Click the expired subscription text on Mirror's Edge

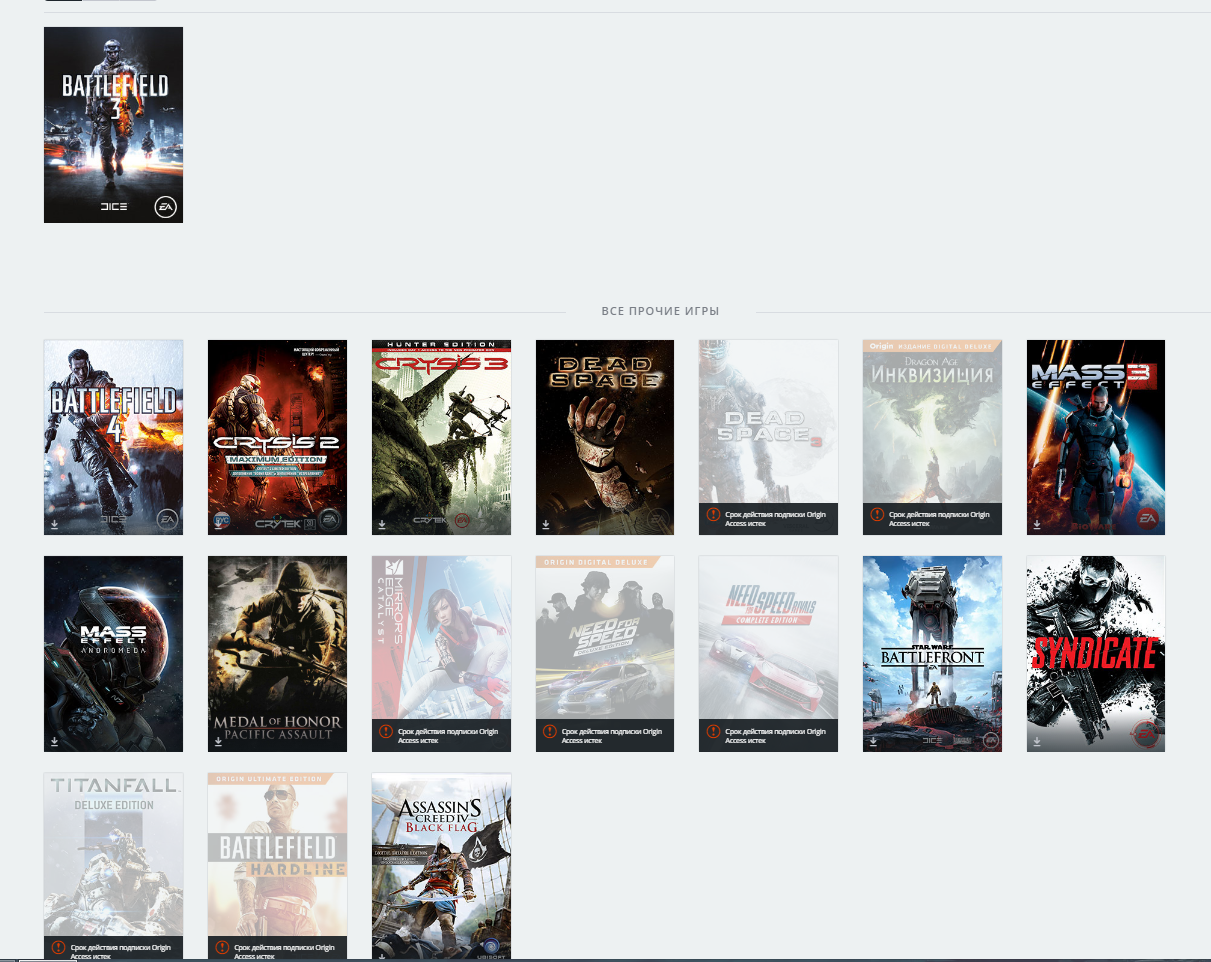[448, 736]
